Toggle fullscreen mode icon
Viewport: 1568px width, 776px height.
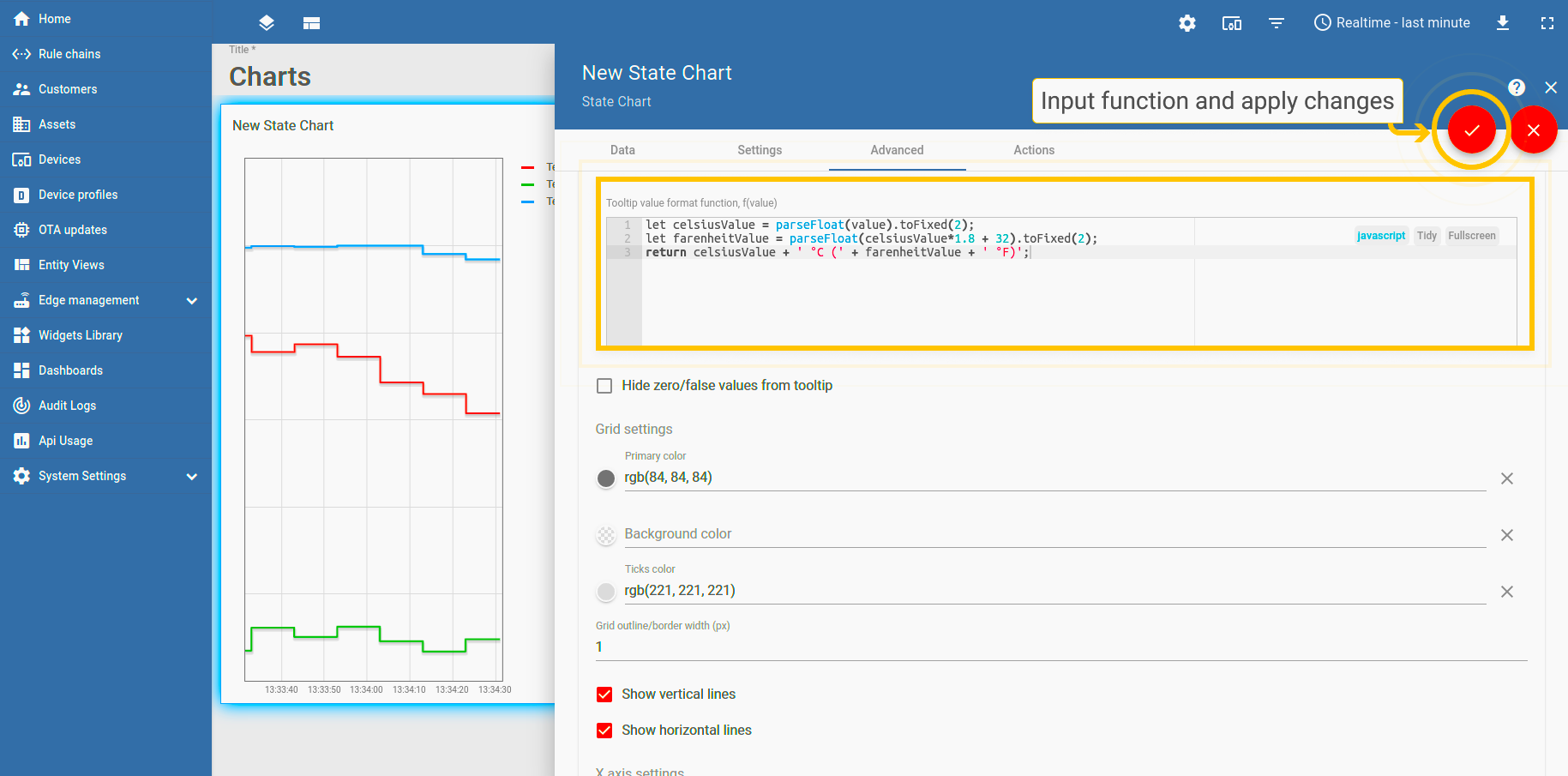tap(1547, 23)
